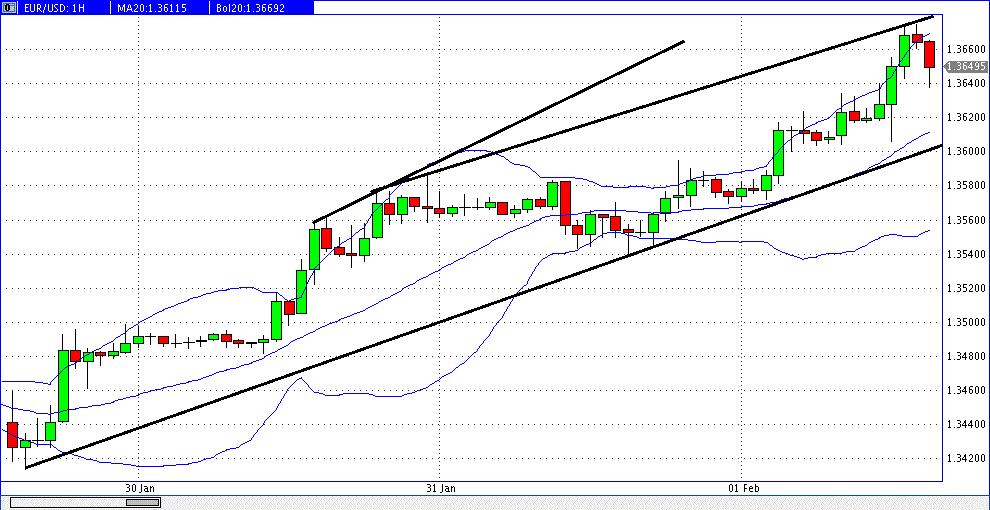990x510 pixels.
Task: Click the chart icon beside EUR/USD title
Action: click(7, 7)
